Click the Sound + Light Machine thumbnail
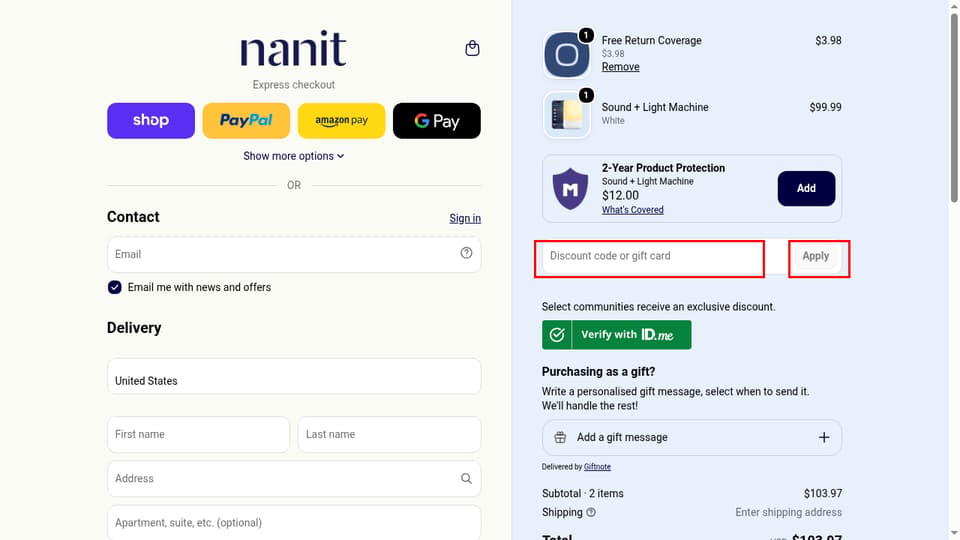This screenshot has height=540, width=960. point(567,114)
